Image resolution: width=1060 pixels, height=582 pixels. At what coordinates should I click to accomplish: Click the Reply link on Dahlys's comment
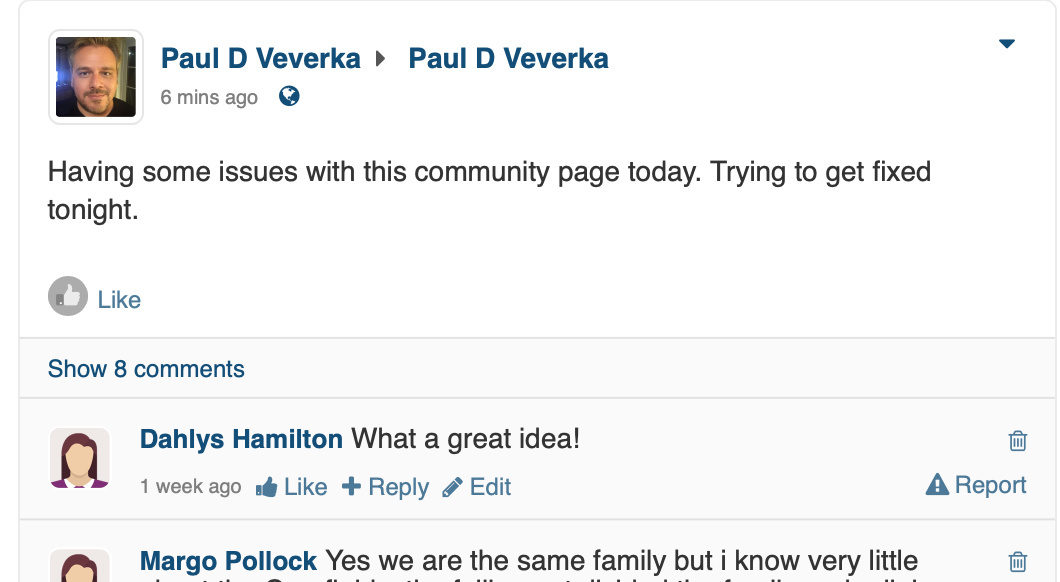[398, 487]
